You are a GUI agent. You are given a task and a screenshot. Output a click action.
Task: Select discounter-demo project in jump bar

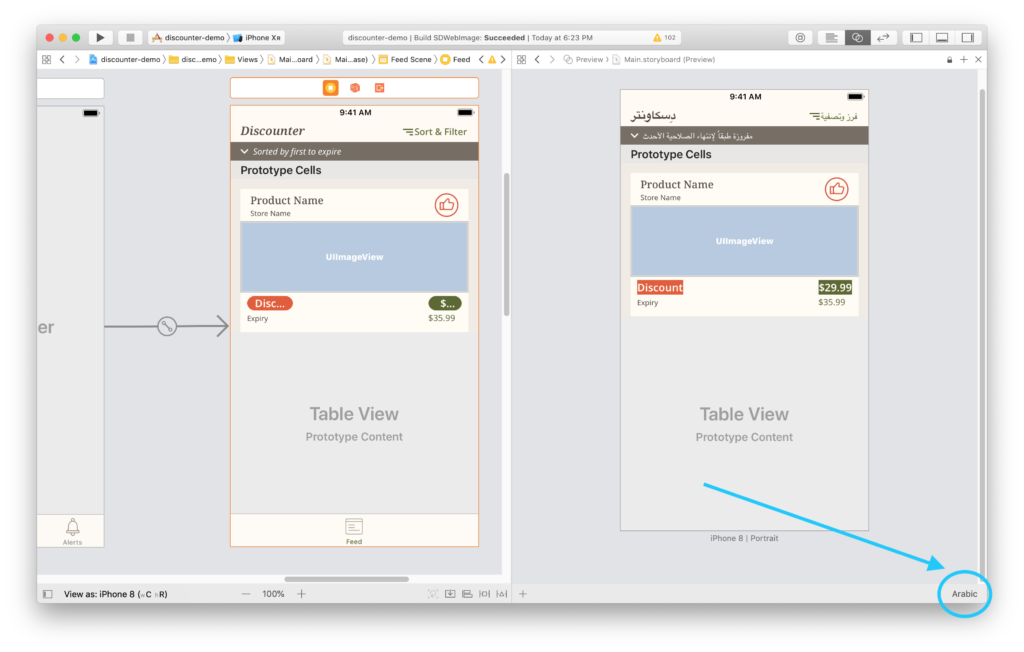pyautogui.click(x=124, y=59)
